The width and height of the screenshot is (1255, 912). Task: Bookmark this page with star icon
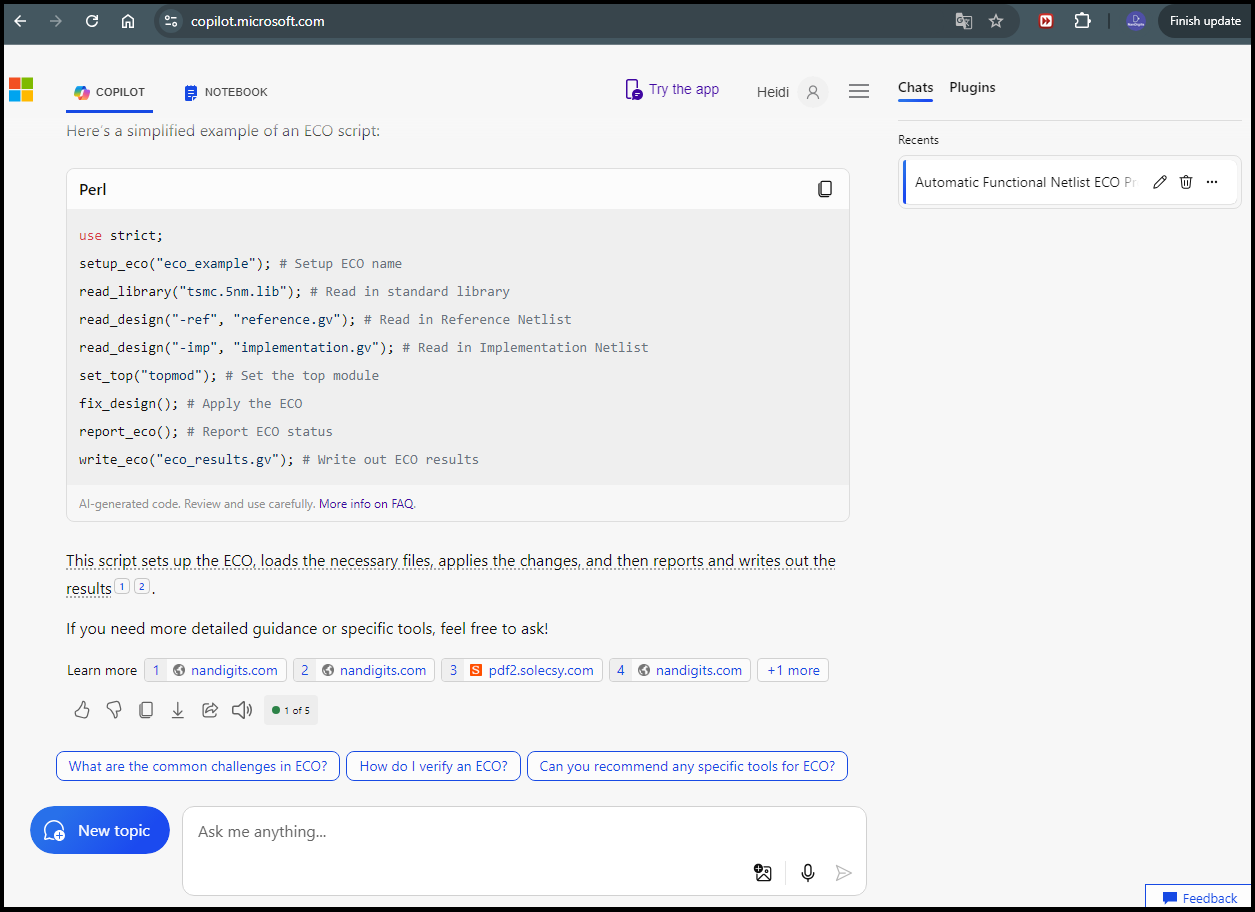[x=996, y=21]
